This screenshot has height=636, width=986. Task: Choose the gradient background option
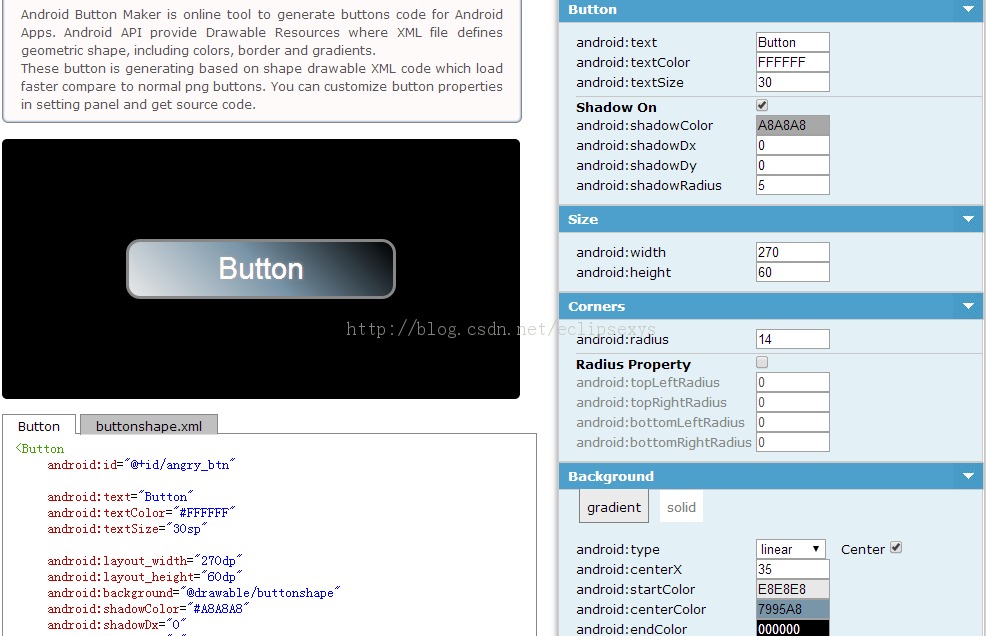tap(614, 507)
